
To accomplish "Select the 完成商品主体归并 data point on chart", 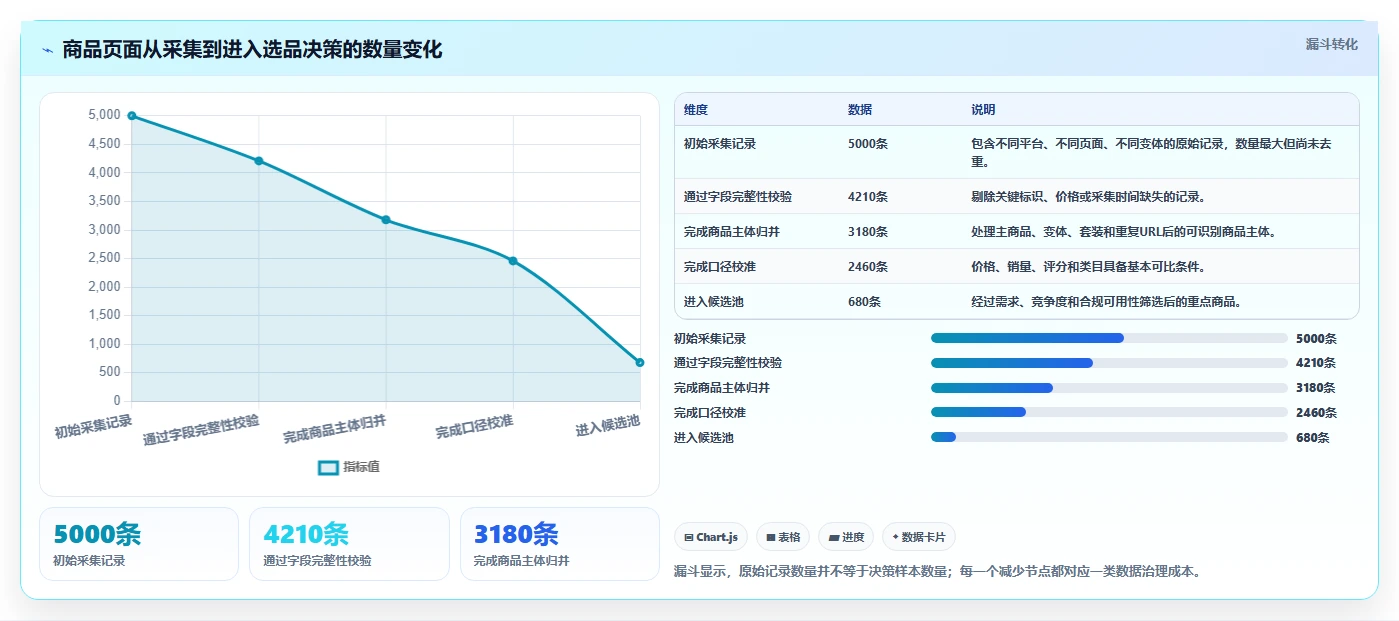I will coord(386,220).
